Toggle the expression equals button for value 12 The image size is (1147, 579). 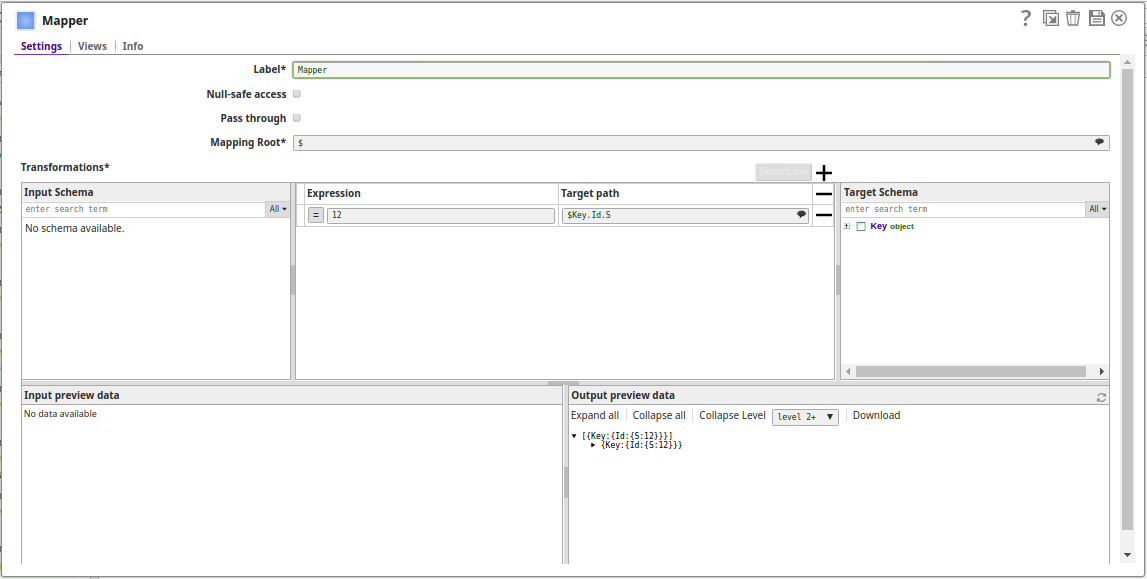point(315,216)
